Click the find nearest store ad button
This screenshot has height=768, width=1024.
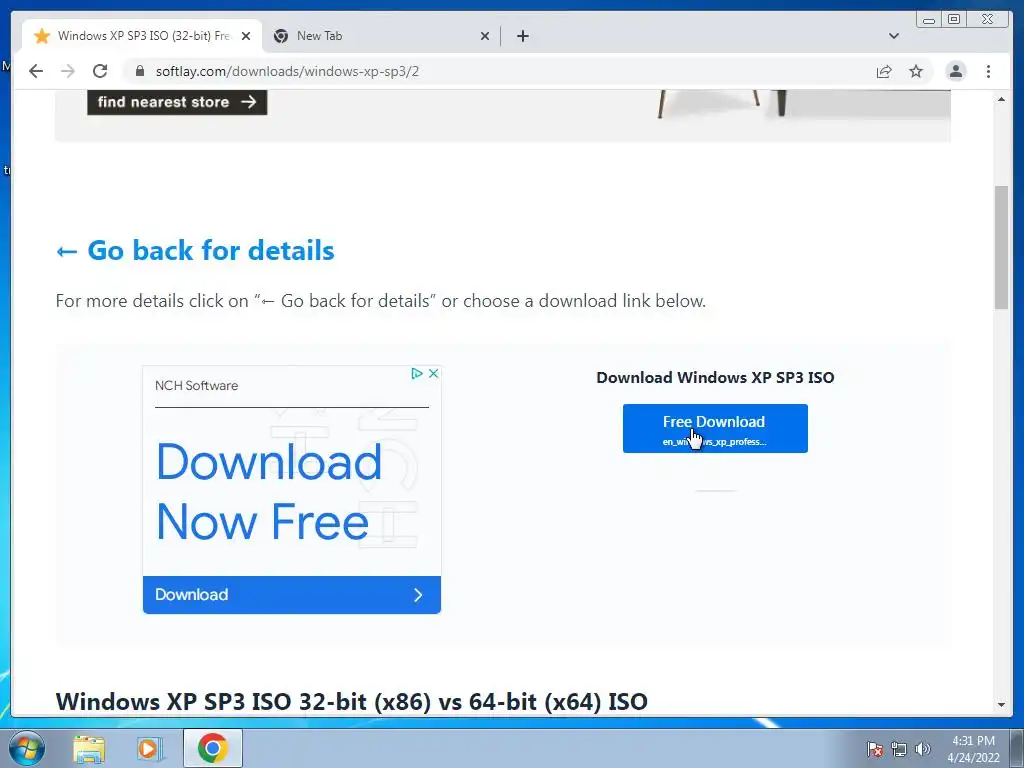(177, 102)
